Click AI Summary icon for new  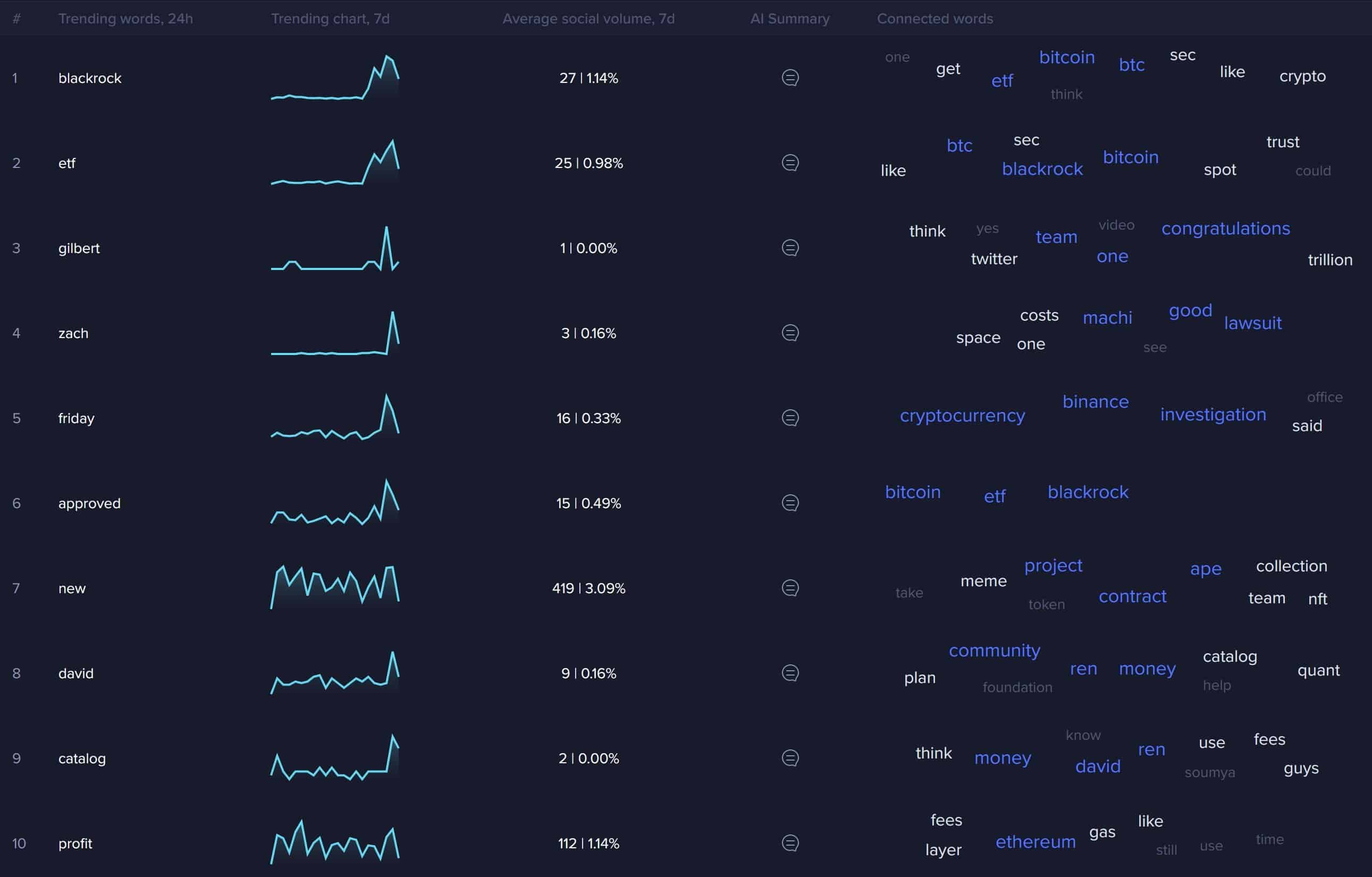[x=790, y=587]
